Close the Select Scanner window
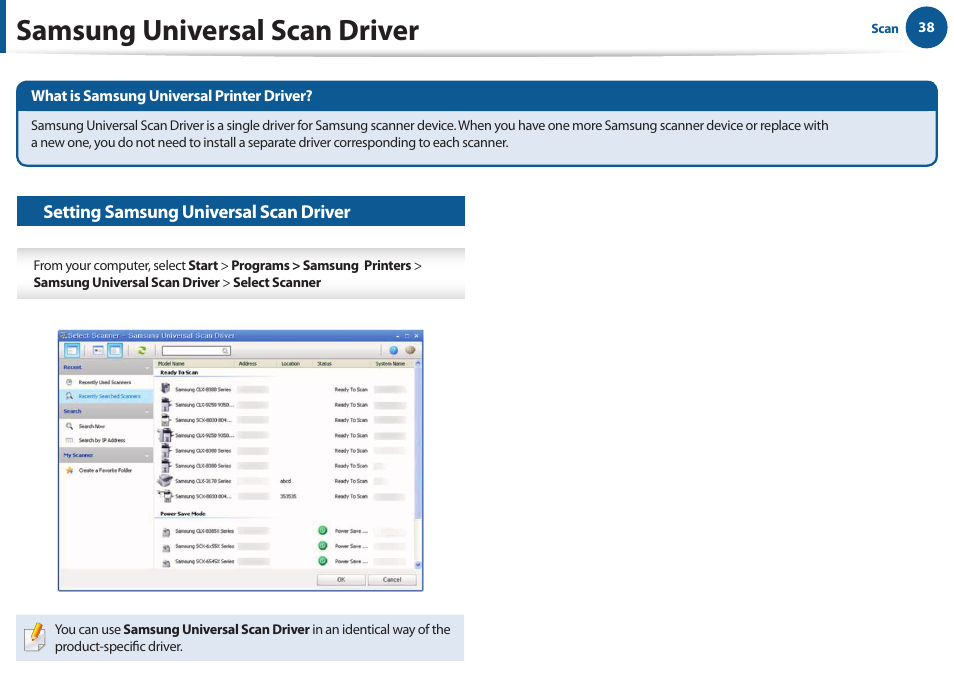The height and width of the screenshot is (677, 954). pos(416,336)
